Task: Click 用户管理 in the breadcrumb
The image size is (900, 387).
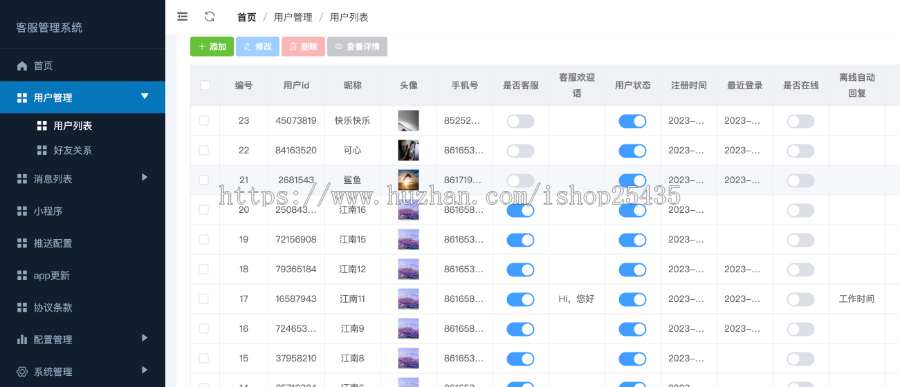Action: (293, 17)
